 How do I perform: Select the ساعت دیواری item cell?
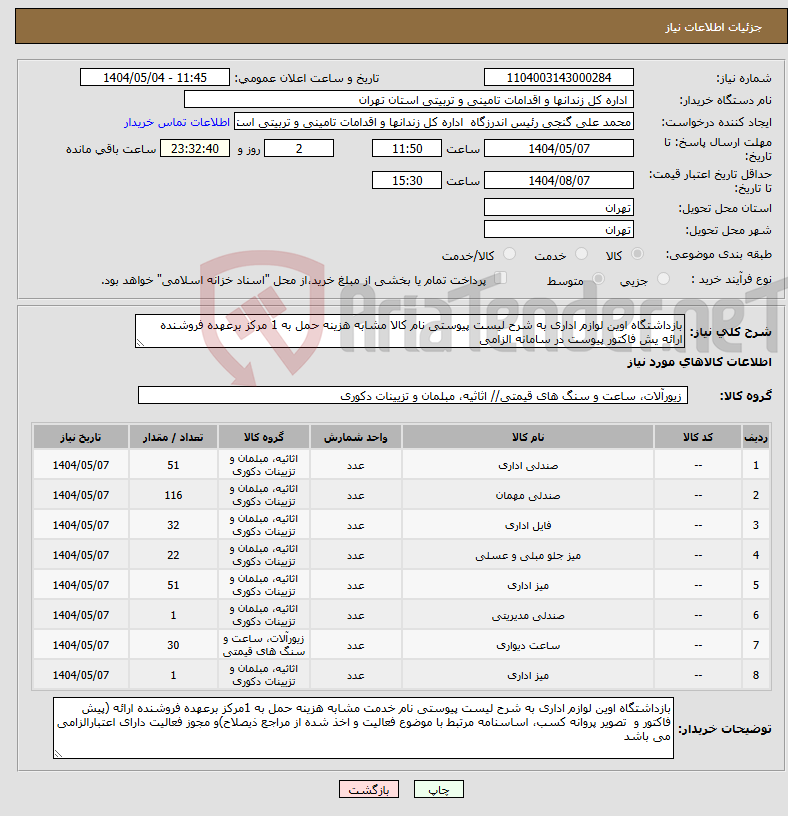click(x=528, y=645)
